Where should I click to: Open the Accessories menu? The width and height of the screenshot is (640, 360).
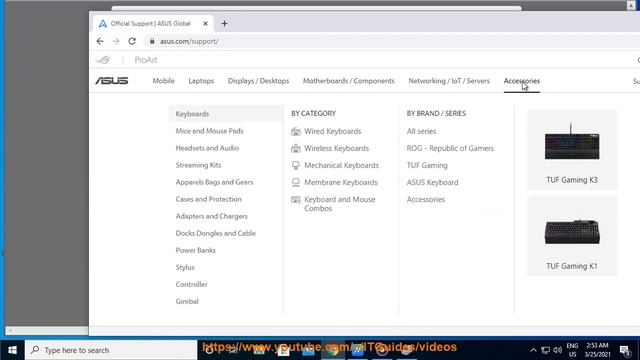(x=522, y=81)
